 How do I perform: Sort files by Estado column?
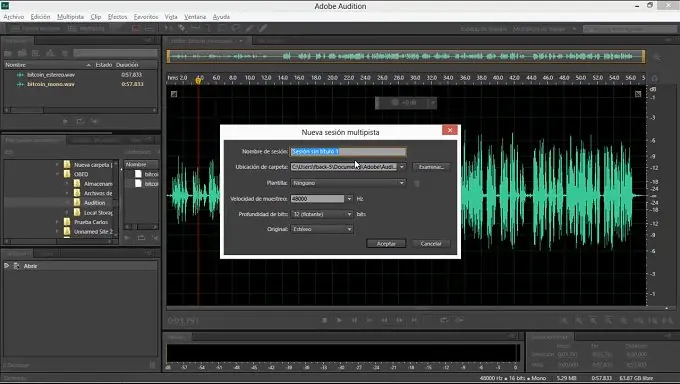104,65
